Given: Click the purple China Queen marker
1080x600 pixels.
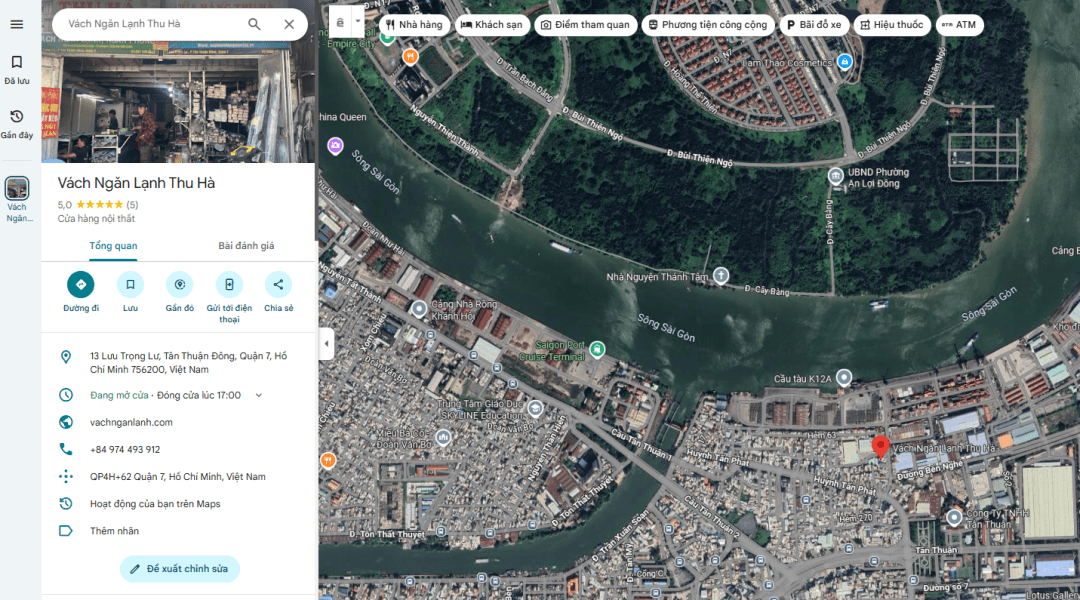Looking at the screenshot, I should (x=335, y=145).
